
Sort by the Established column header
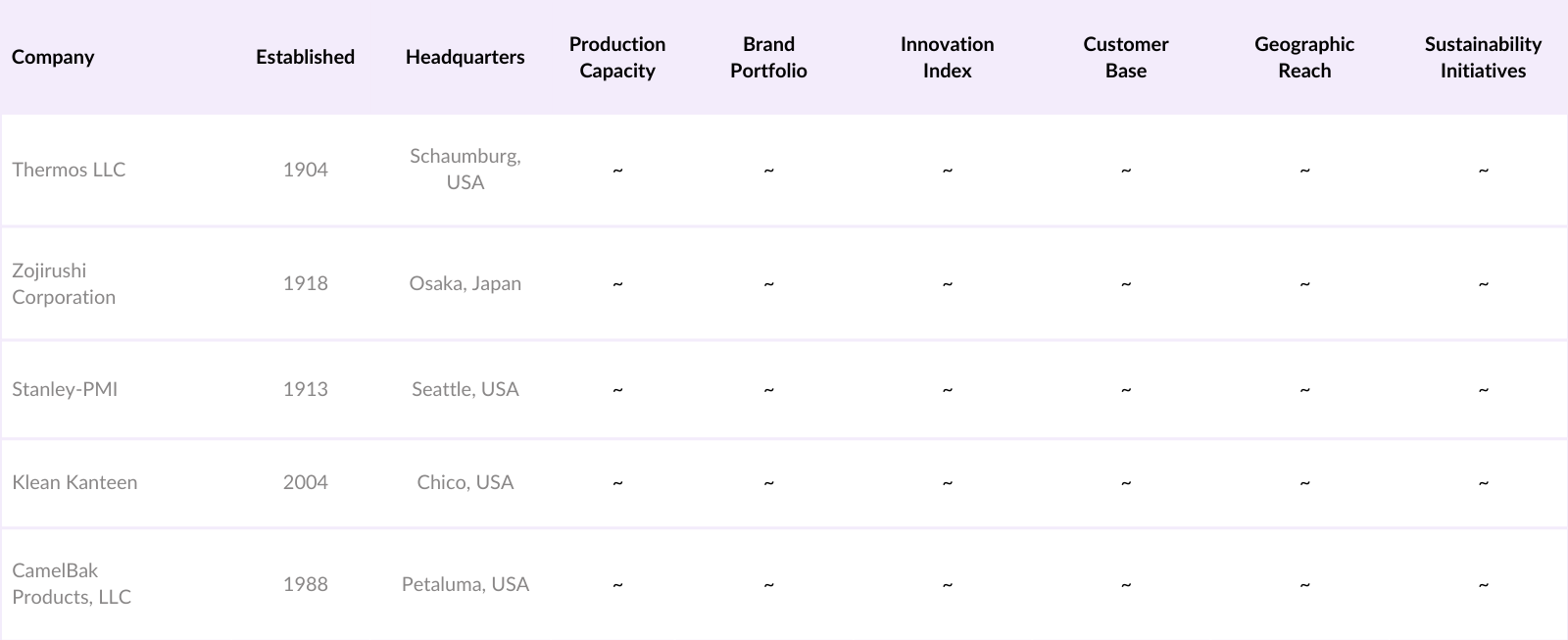pos(305,57)
